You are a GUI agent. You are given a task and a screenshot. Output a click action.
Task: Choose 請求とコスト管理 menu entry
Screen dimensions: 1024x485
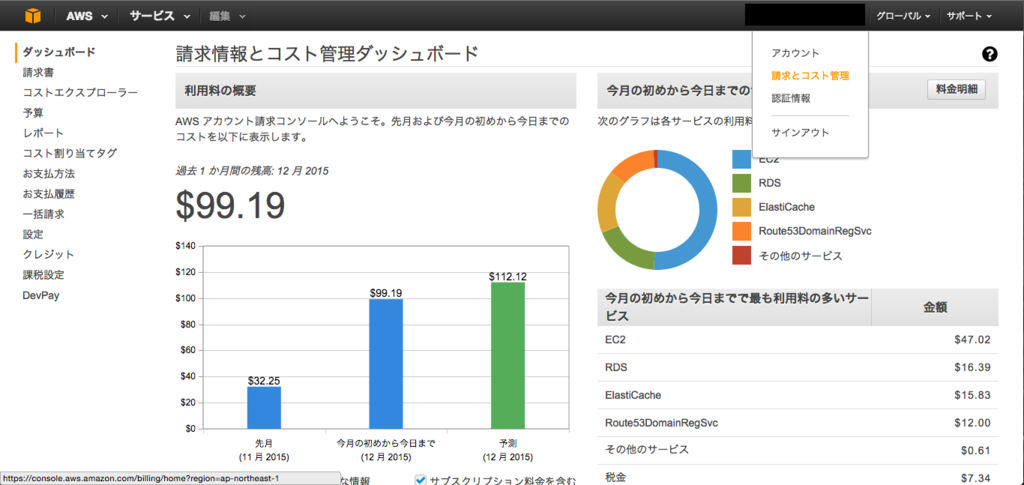[x=810, y=76]
